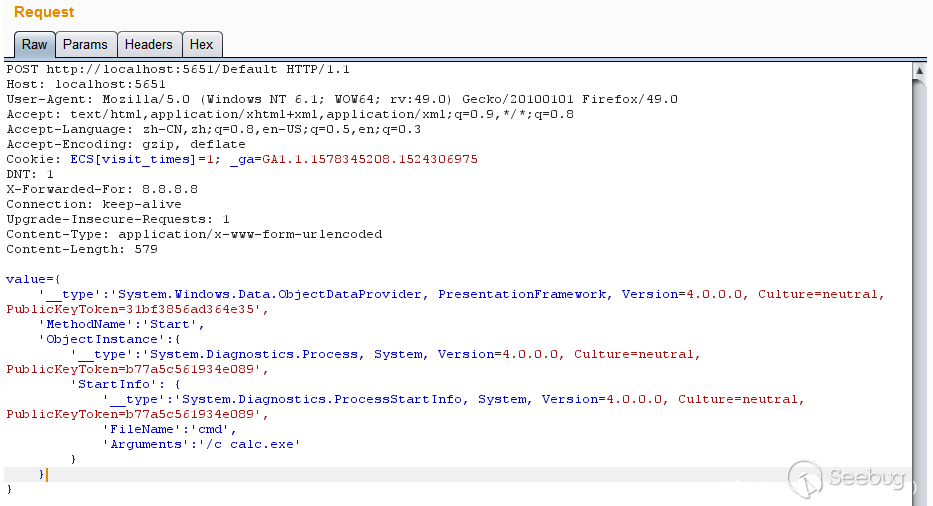Viewport: 933px width, 506px height.
Task: Click the scrollbar up arrow
Action: (919, 71)
